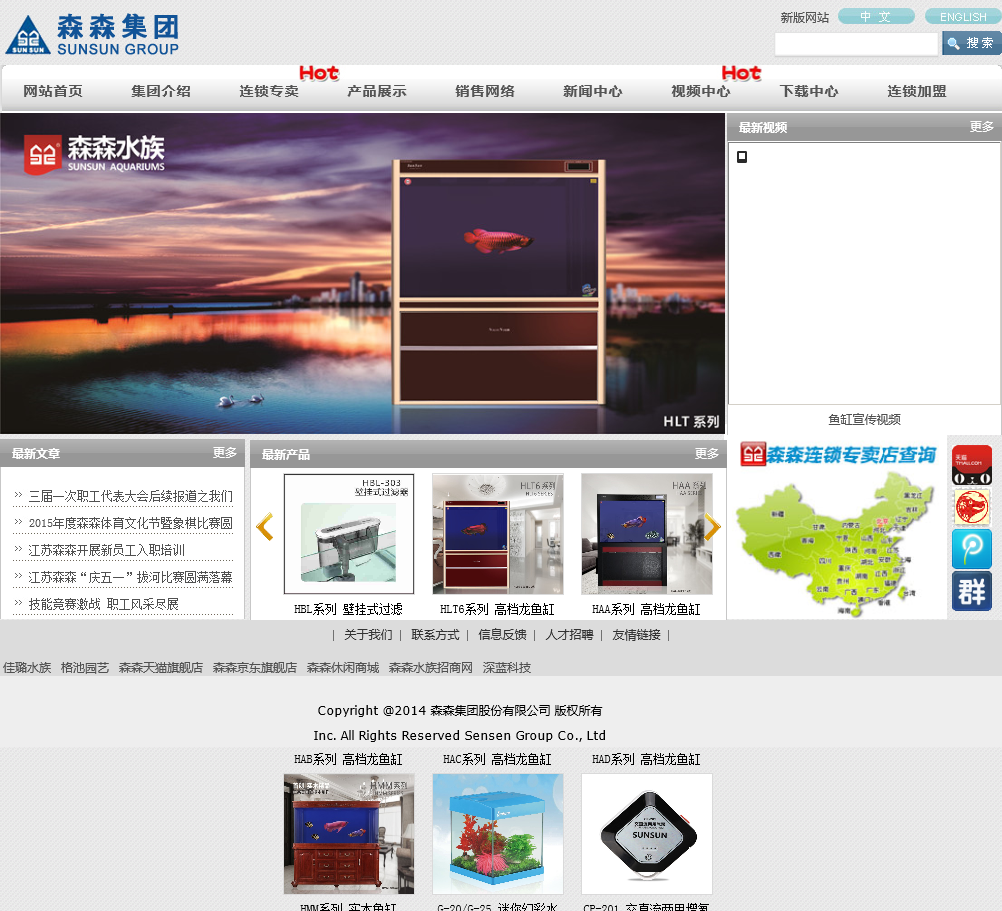
Task: Open article 江苏森森庆五一拔河比赛圆满落幕
Action: (130, 577)
